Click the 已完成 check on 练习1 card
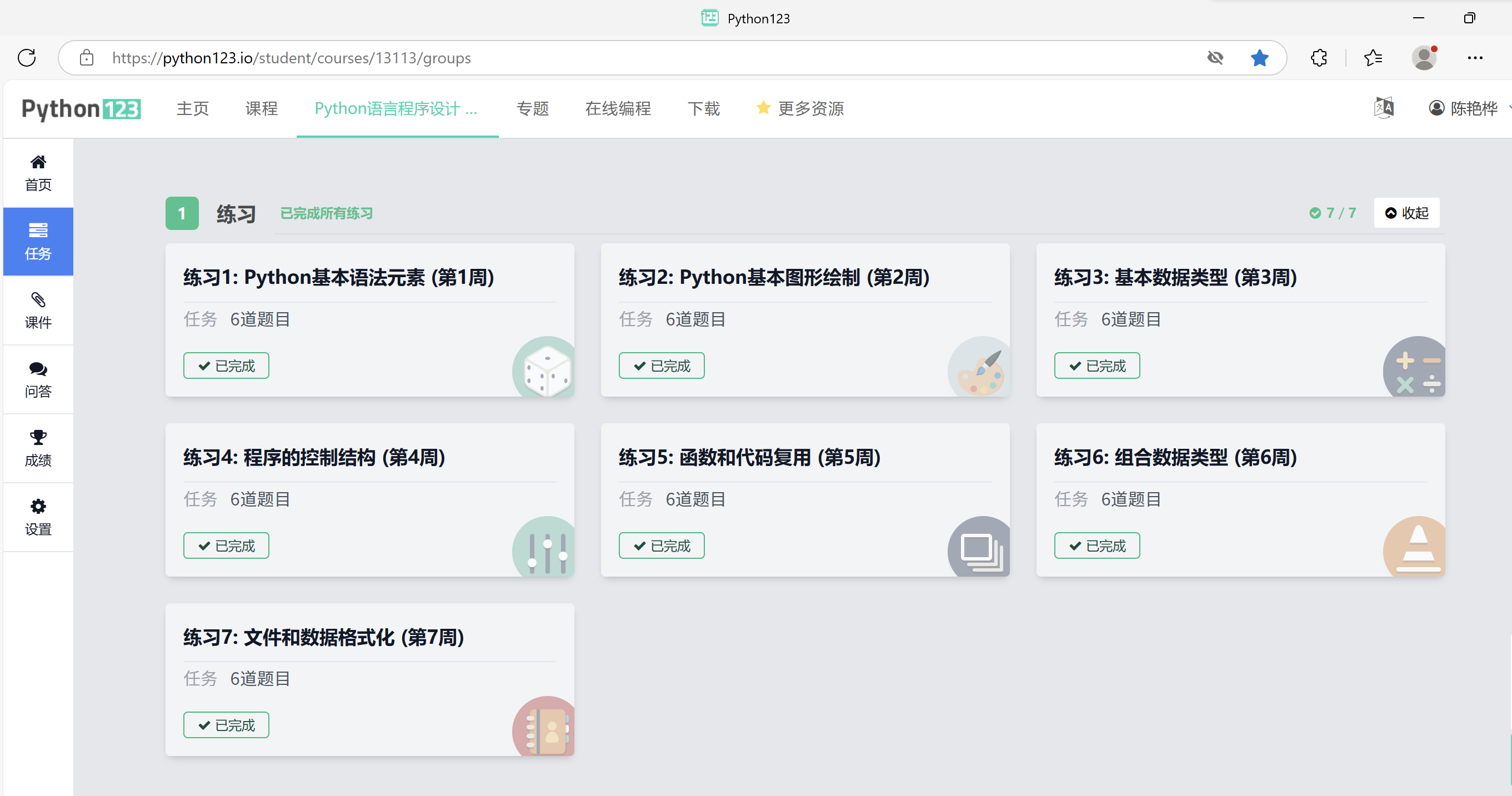Viewport: 1512px width, 796px height. 226,366
